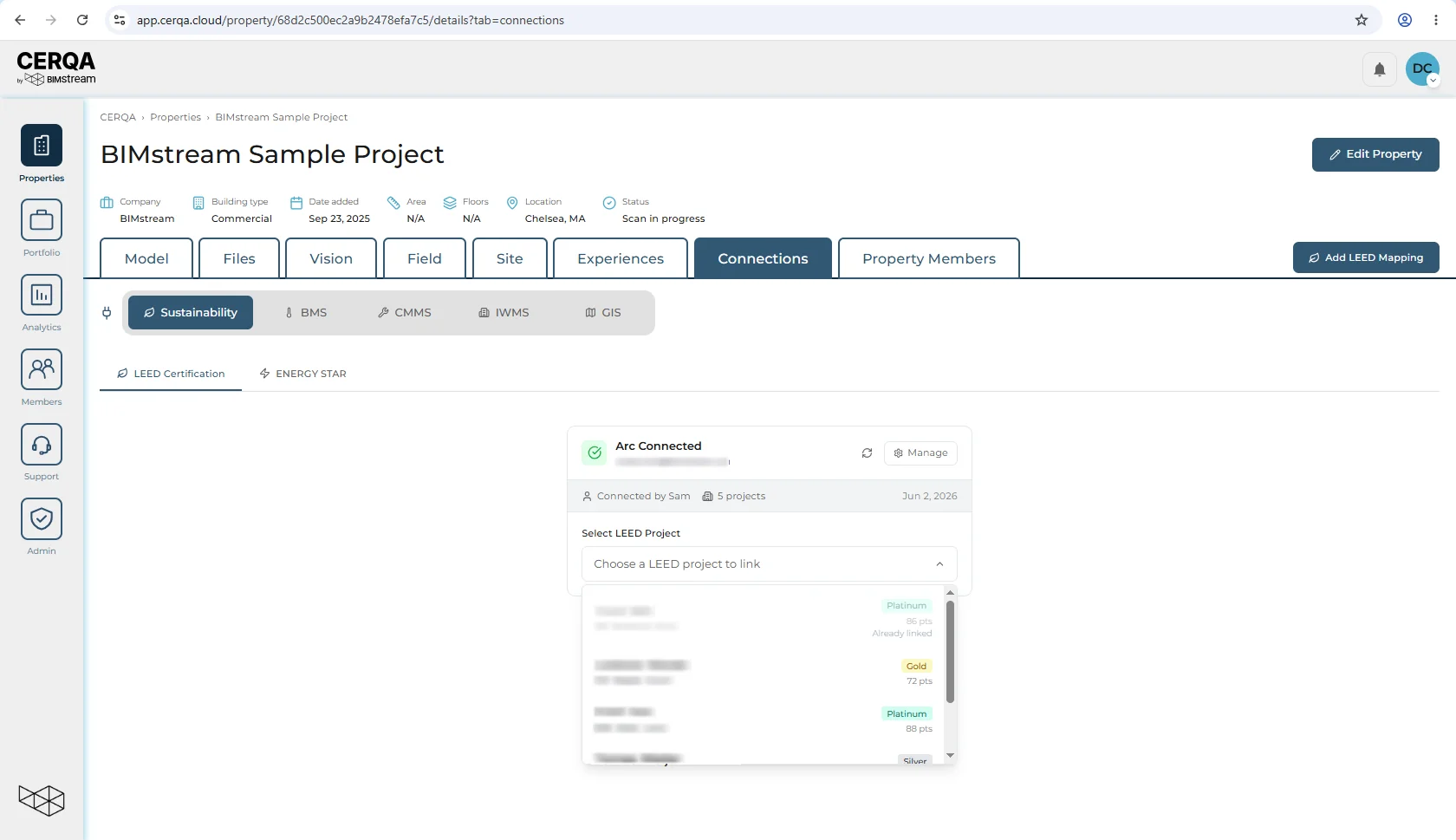Open the browser profile icon
1456x840 pixels.
tap(1405, 20)
